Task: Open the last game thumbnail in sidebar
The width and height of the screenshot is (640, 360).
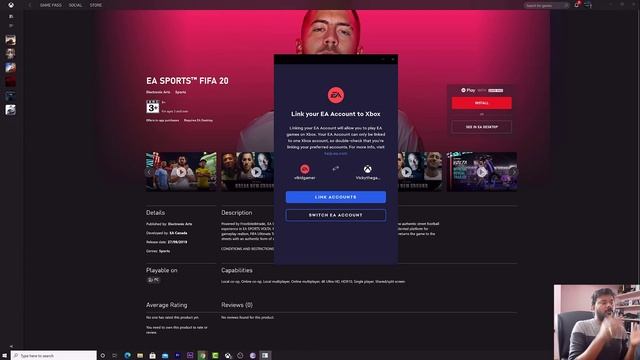Action: point(11,109)
